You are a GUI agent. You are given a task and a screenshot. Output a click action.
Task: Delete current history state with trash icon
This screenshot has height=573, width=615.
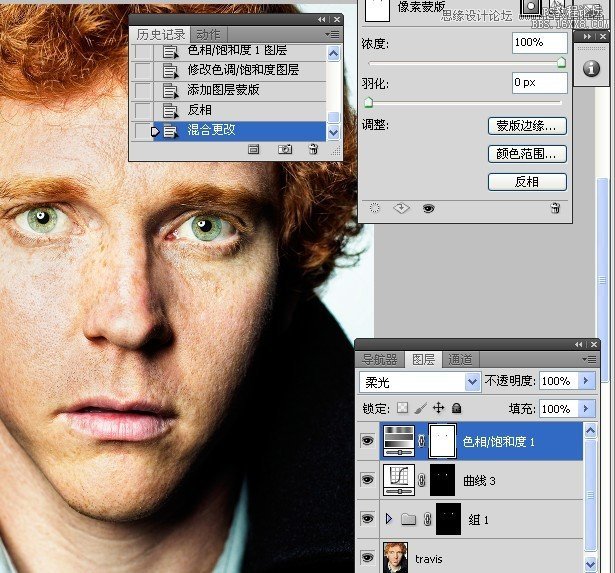coord(313,149)
